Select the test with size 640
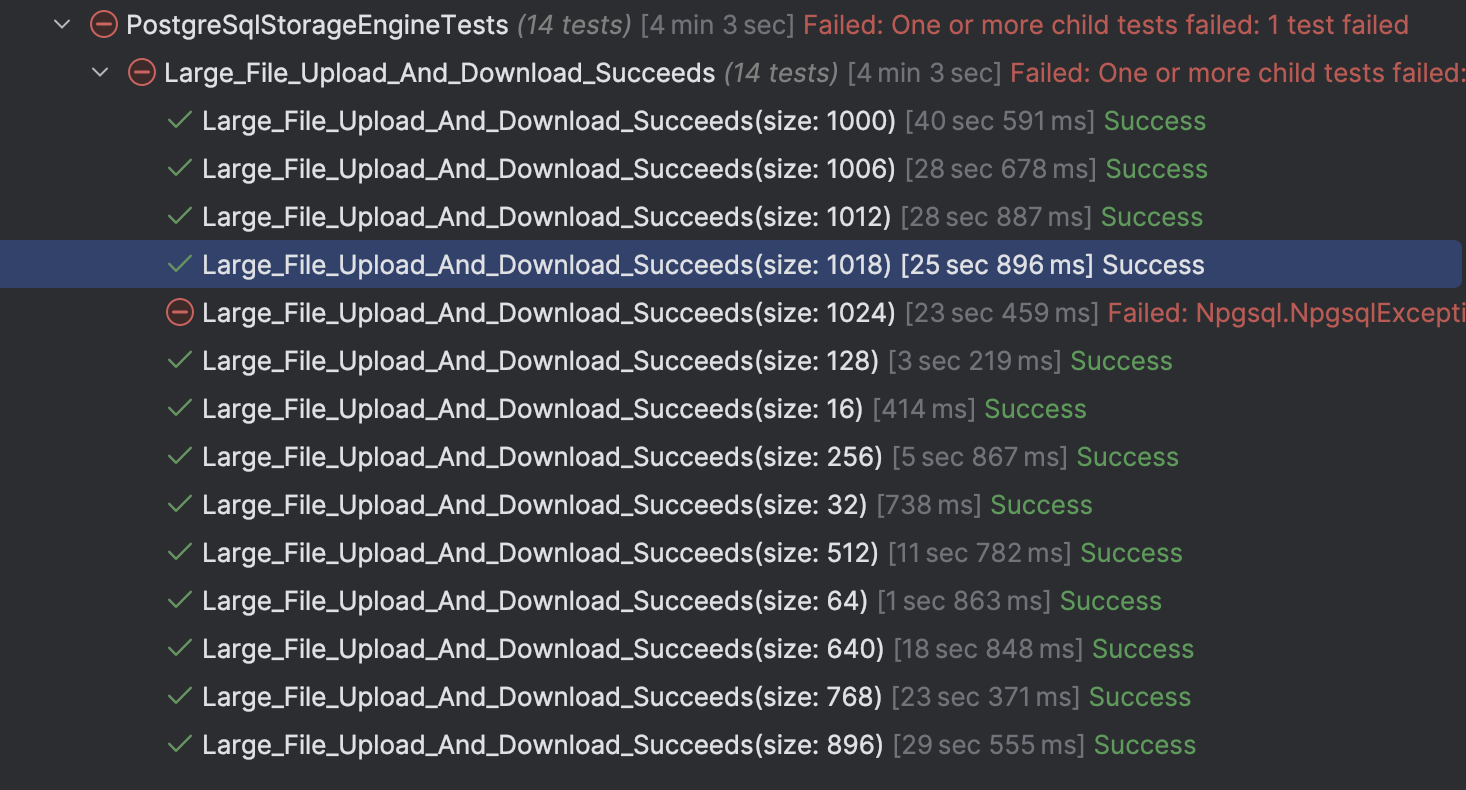Image resolution: width=1466 pixels, height=790 pixels. point(543,649)
